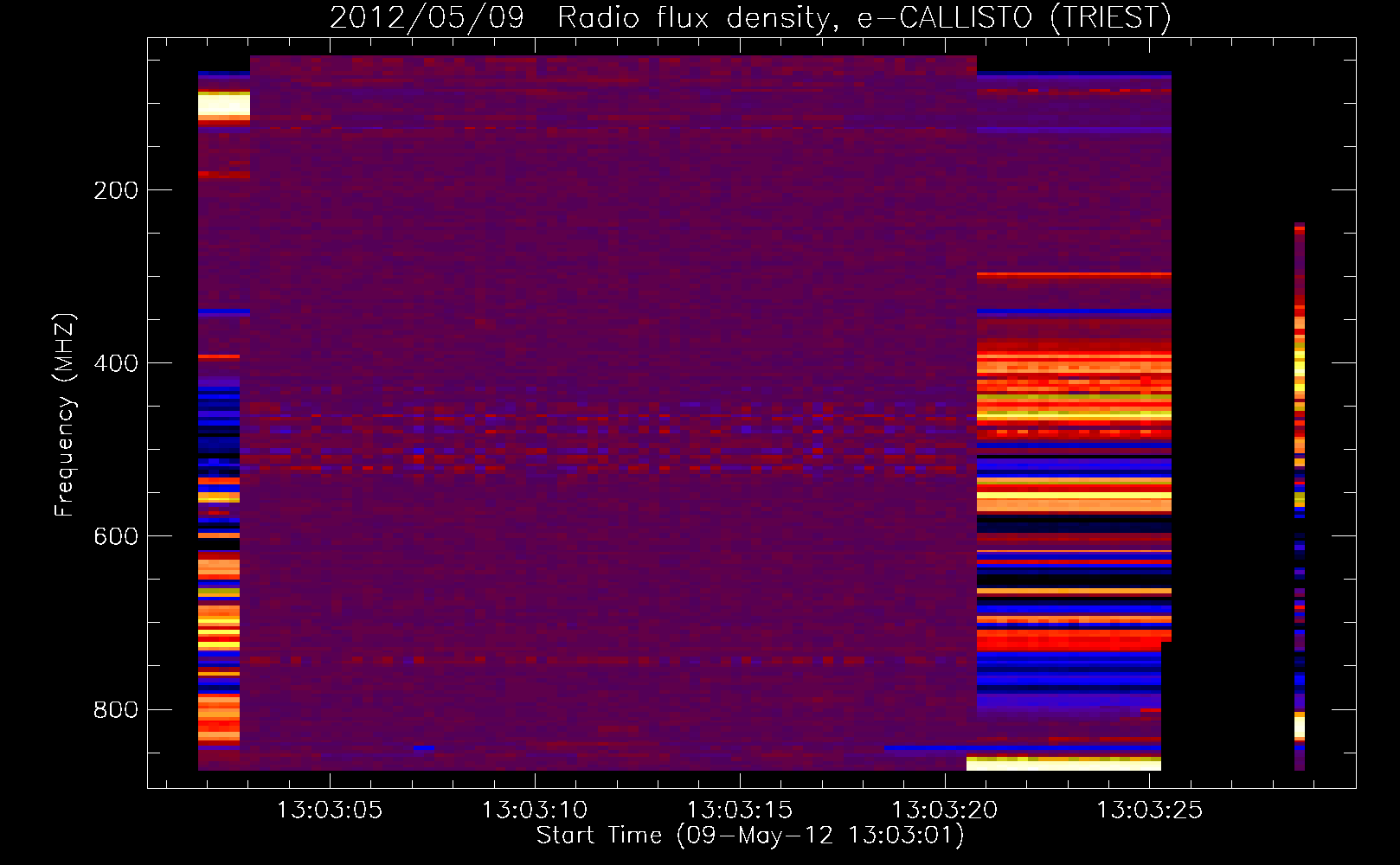Click the 13:03:25 time tick label
Screen dimensions: 1400x865
click(x=1149, y=811)
